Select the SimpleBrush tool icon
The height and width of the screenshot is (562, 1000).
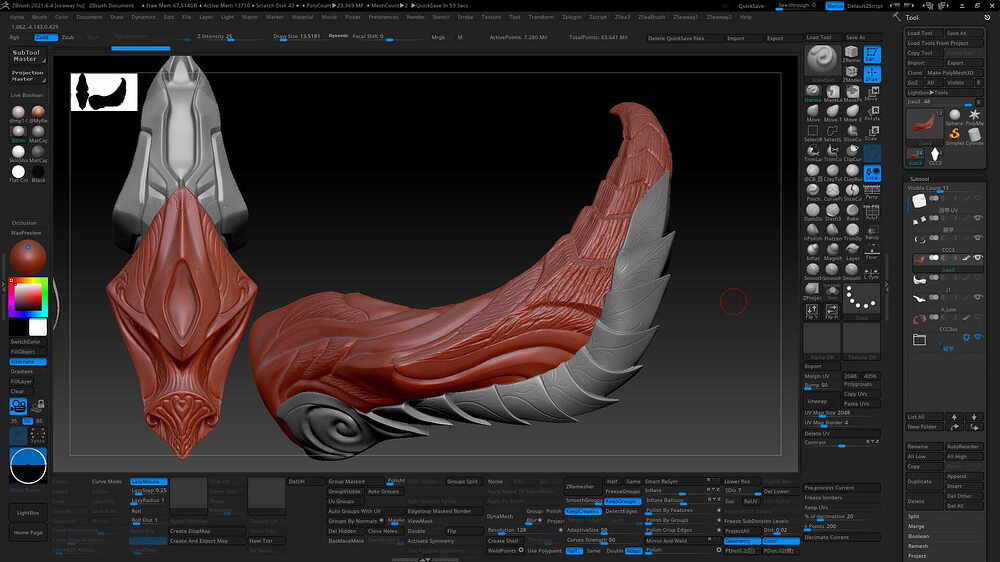tap(955, 135)
